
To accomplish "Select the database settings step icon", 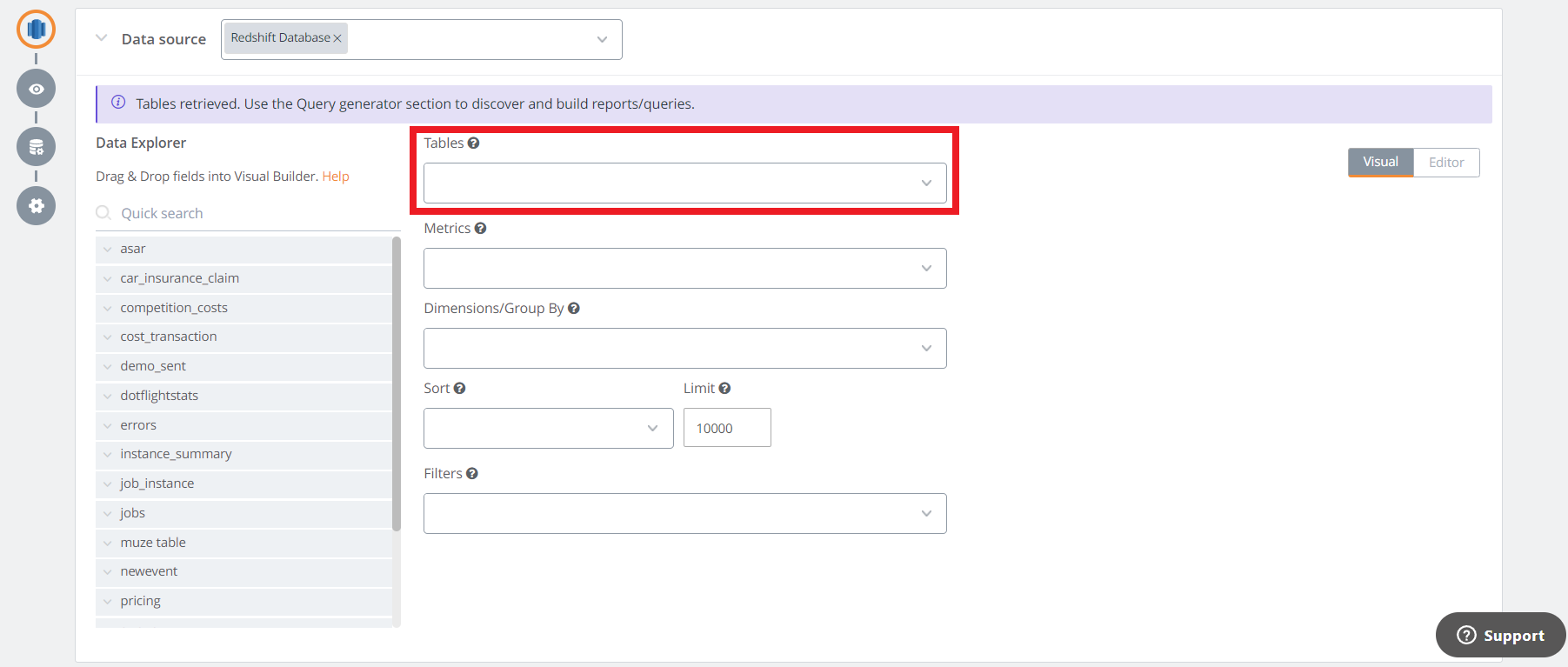I will click(x=36, y=147).
